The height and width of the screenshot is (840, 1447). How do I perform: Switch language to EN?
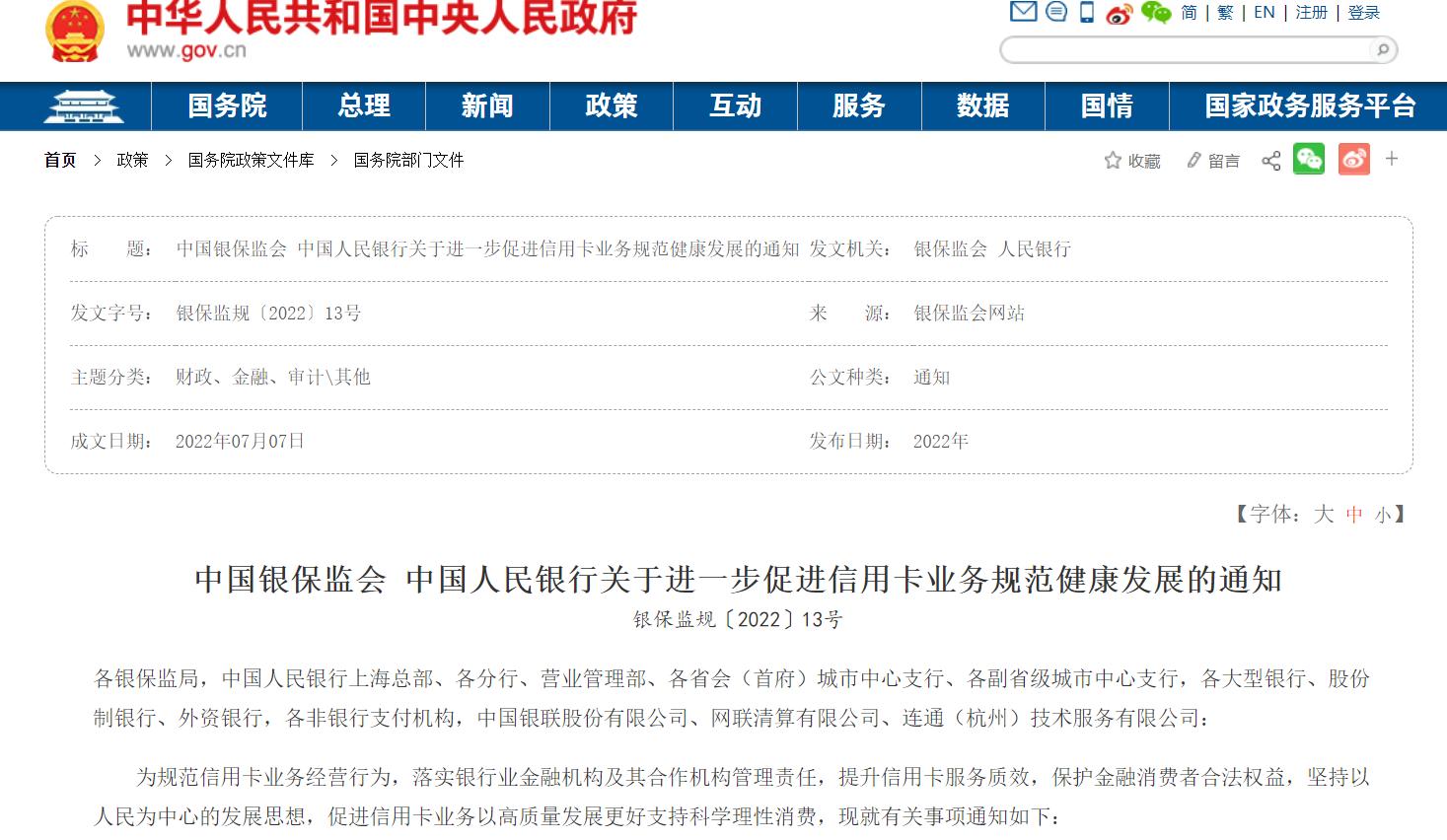pos(1264,13)
